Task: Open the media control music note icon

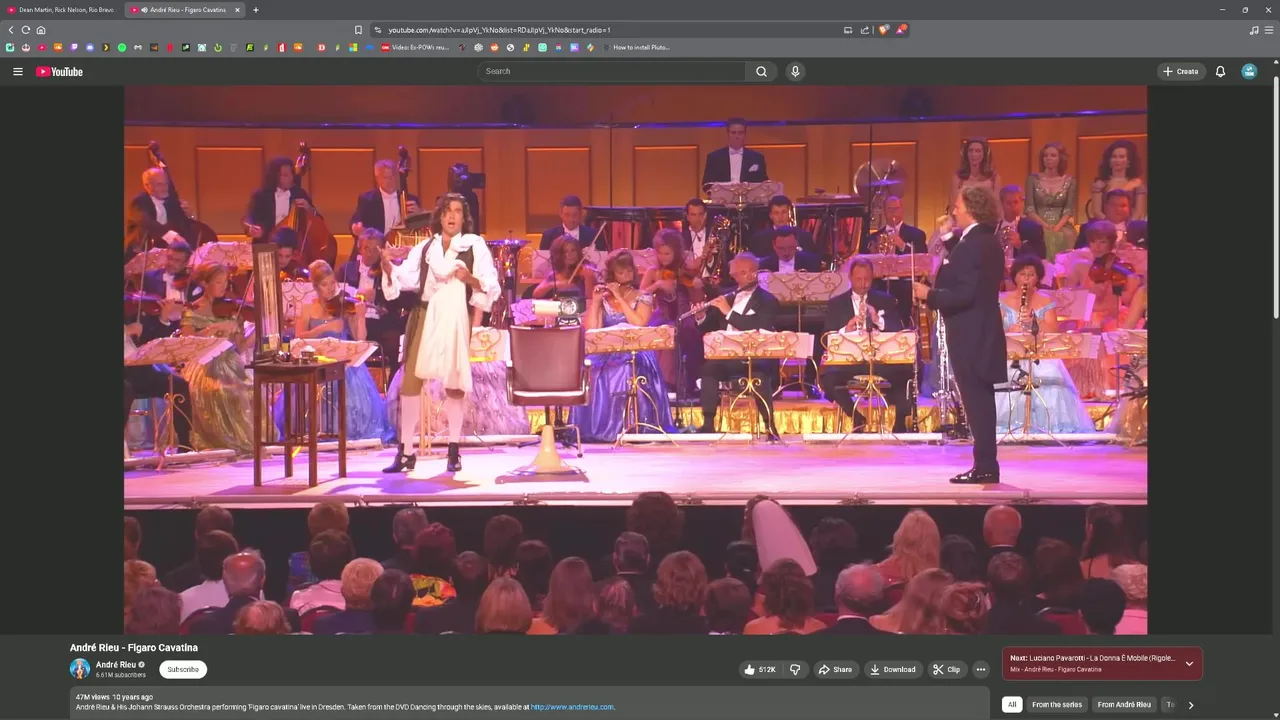Action: [1254, 30]
